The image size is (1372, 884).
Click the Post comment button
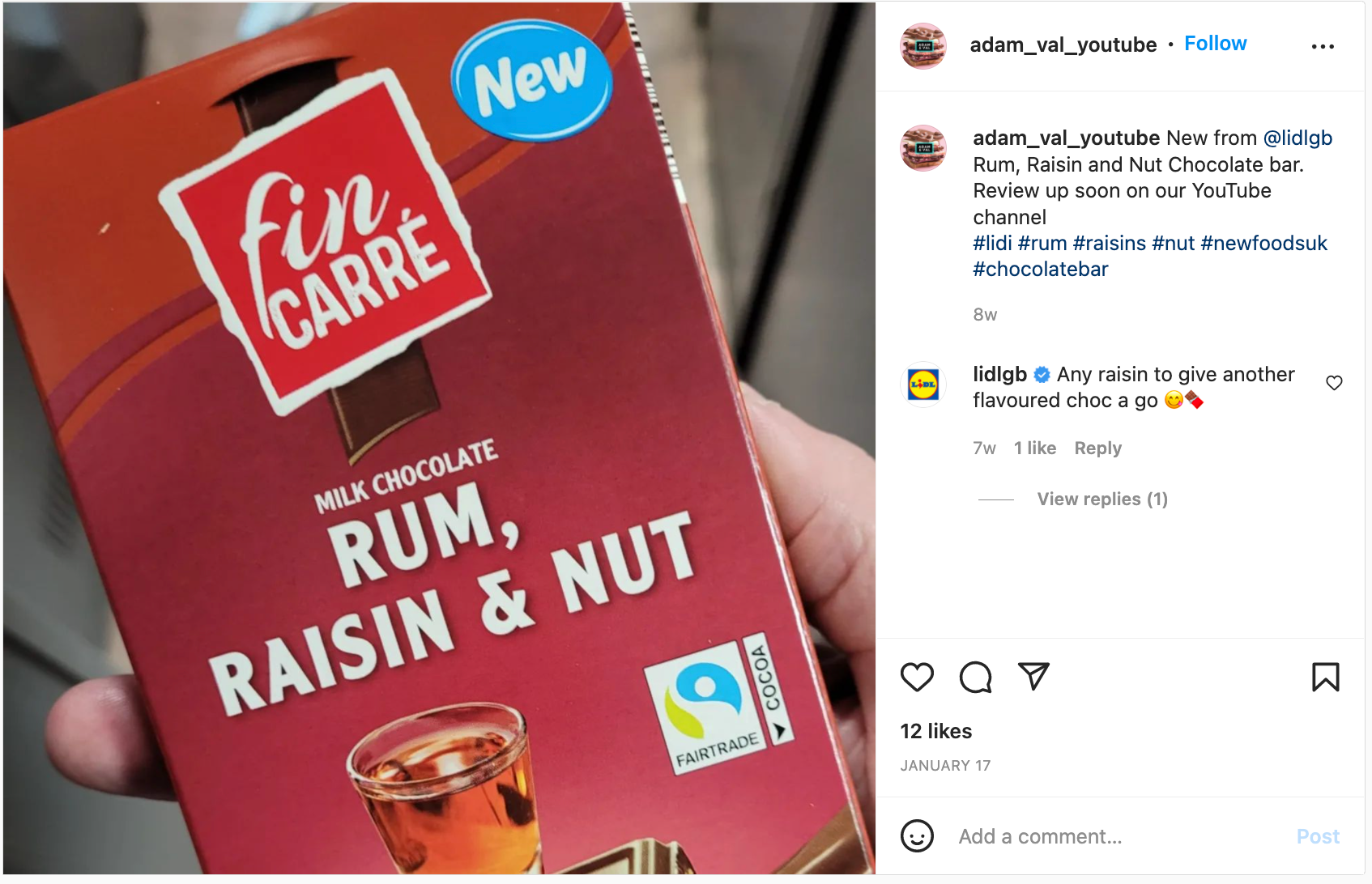1318,836
